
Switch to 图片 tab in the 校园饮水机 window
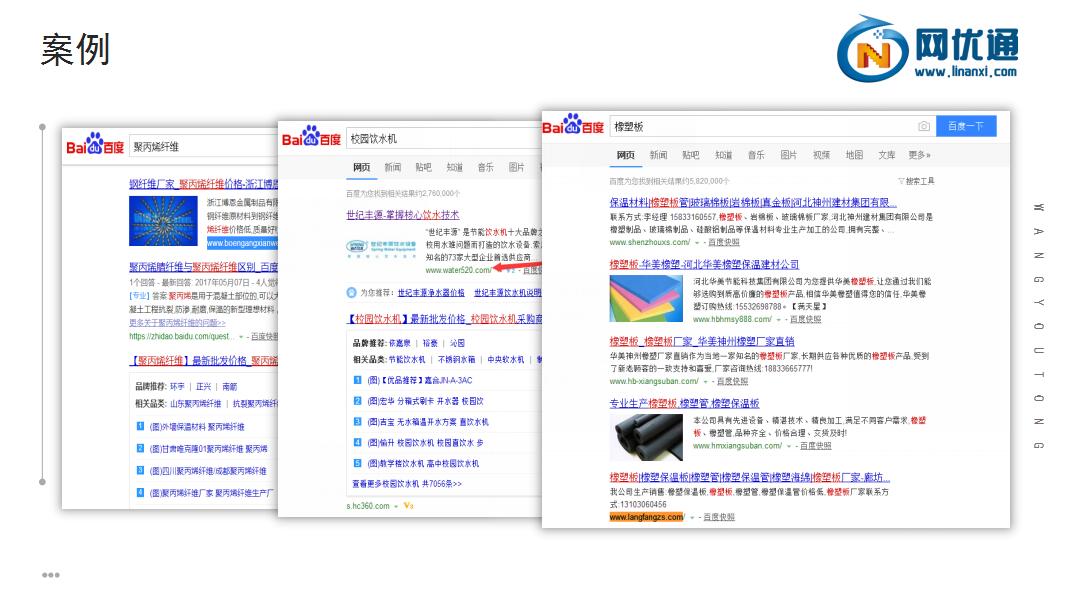(516, 167)
